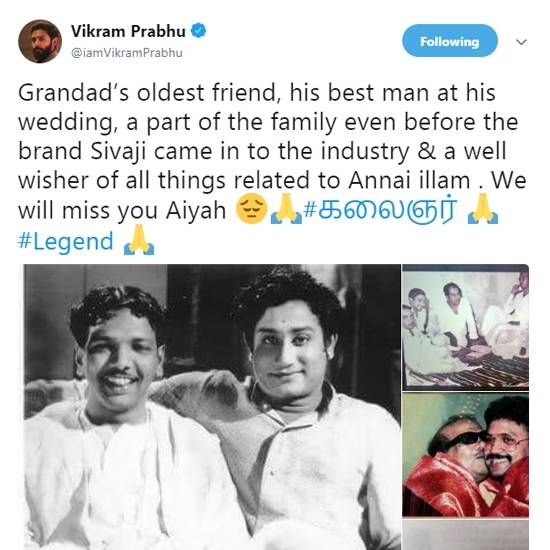
Task: Click Vikram Prabhu's profile avatar
Action: click(40, 41)
